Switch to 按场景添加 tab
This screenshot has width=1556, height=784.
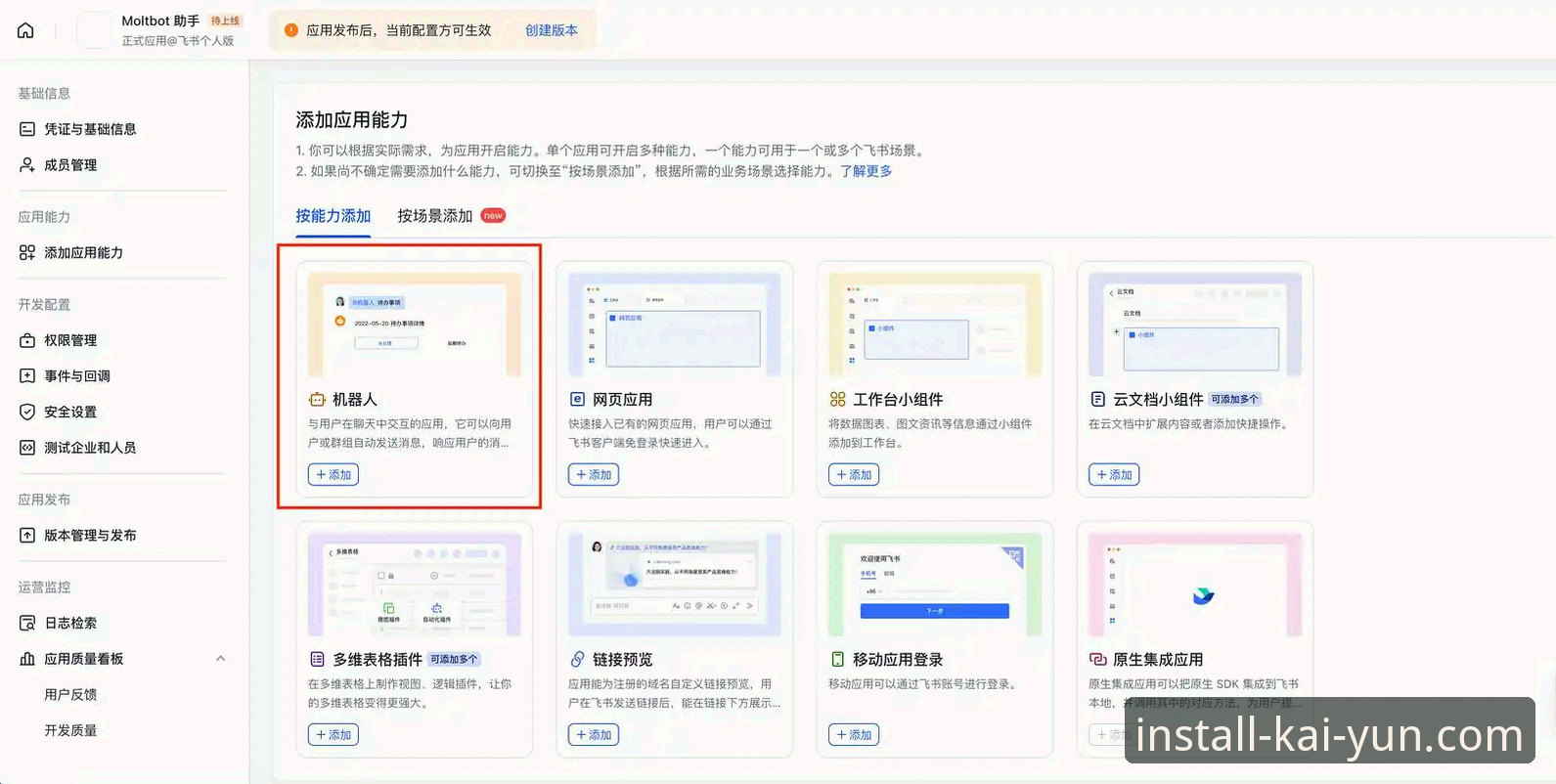click(x=435, y=216)
